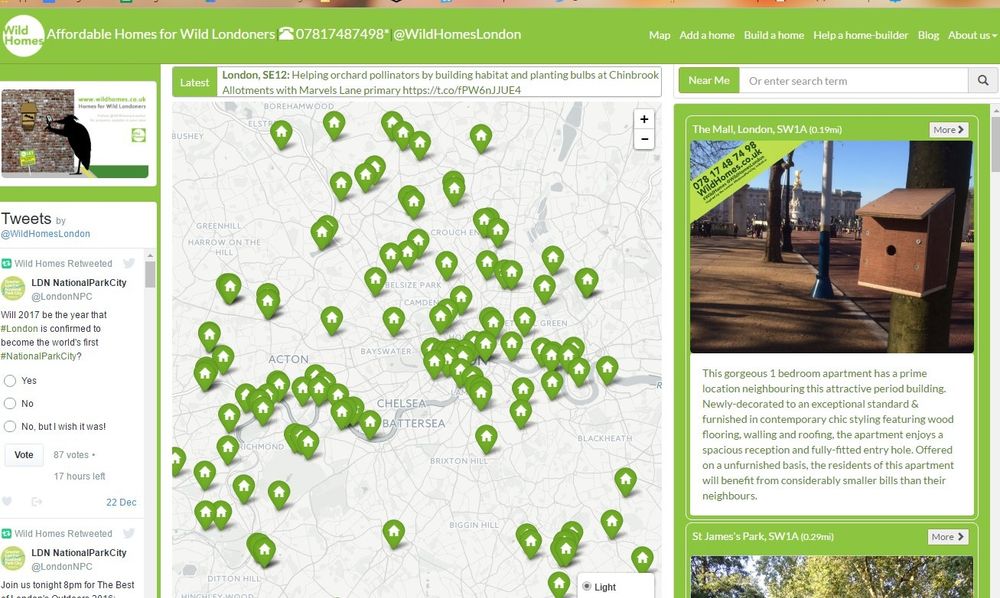
Task: Click the Latest news ticker text
Action: [x=440, y=82]
